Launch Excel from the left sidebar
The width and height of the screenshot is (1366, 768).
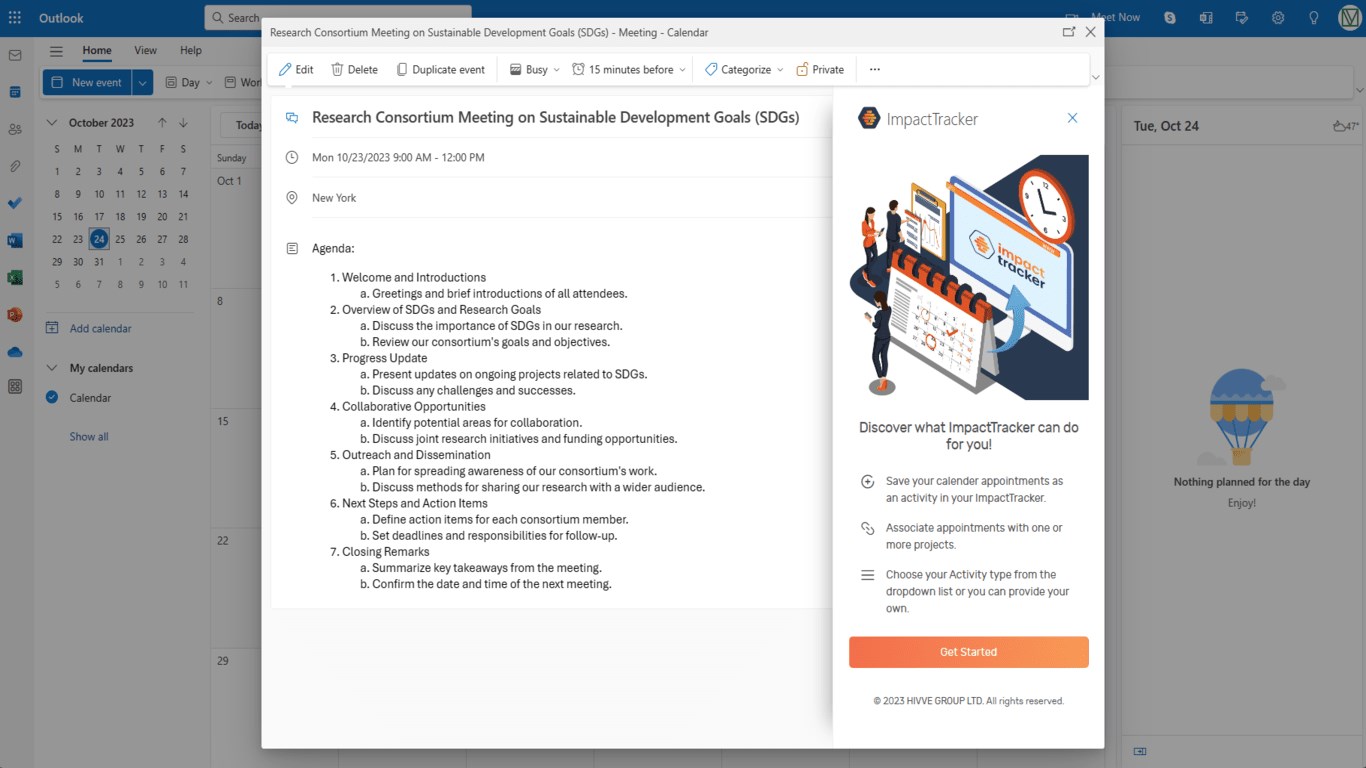[x=15, y=277]
